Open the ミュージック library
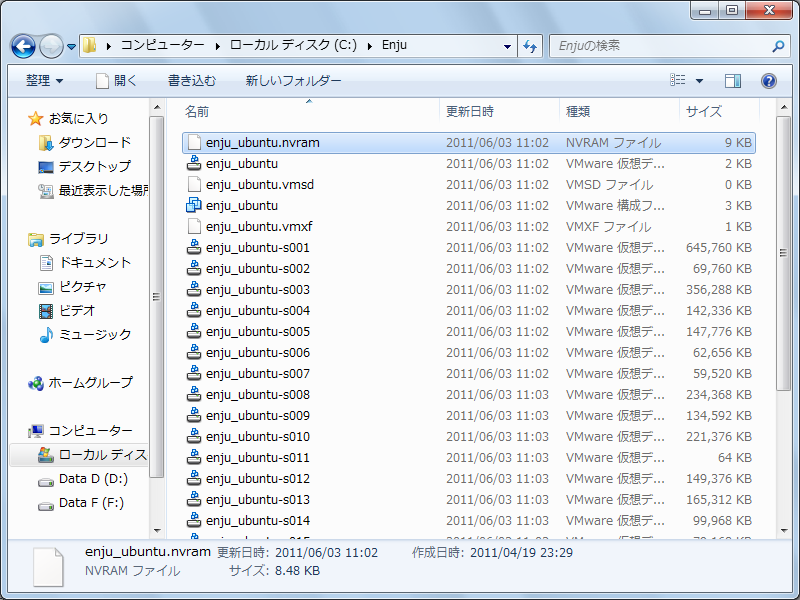 pyautogui.click(x=95, y=334)
